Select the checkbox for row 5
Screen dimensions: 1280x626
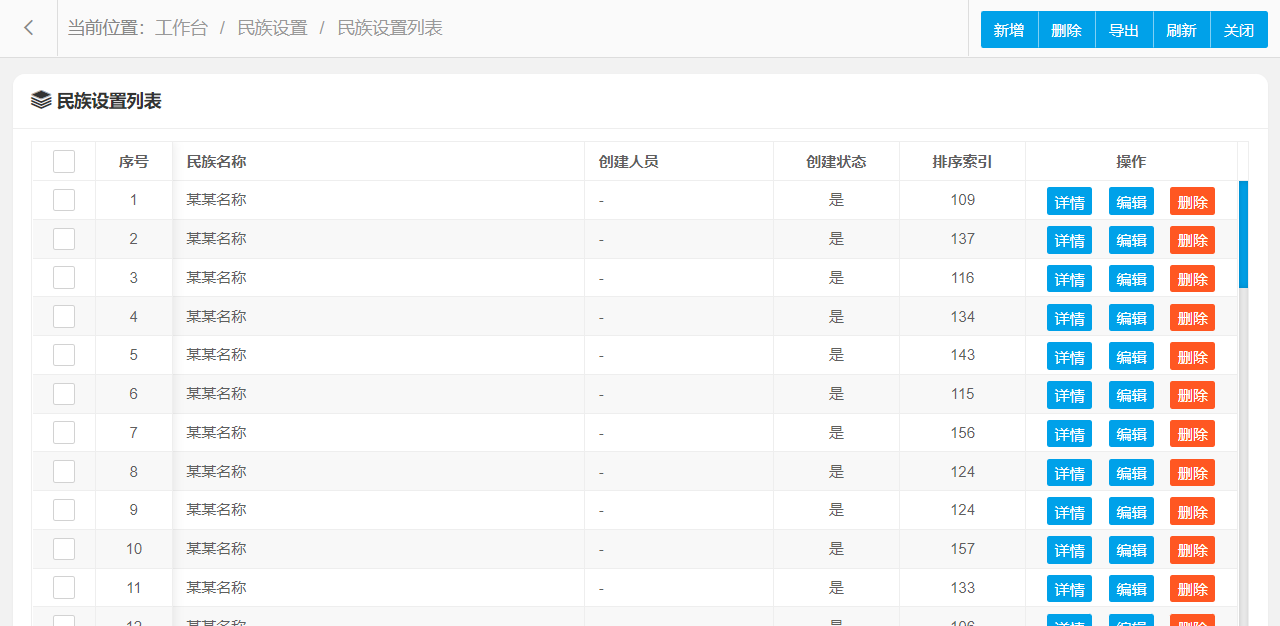point(64,355)
